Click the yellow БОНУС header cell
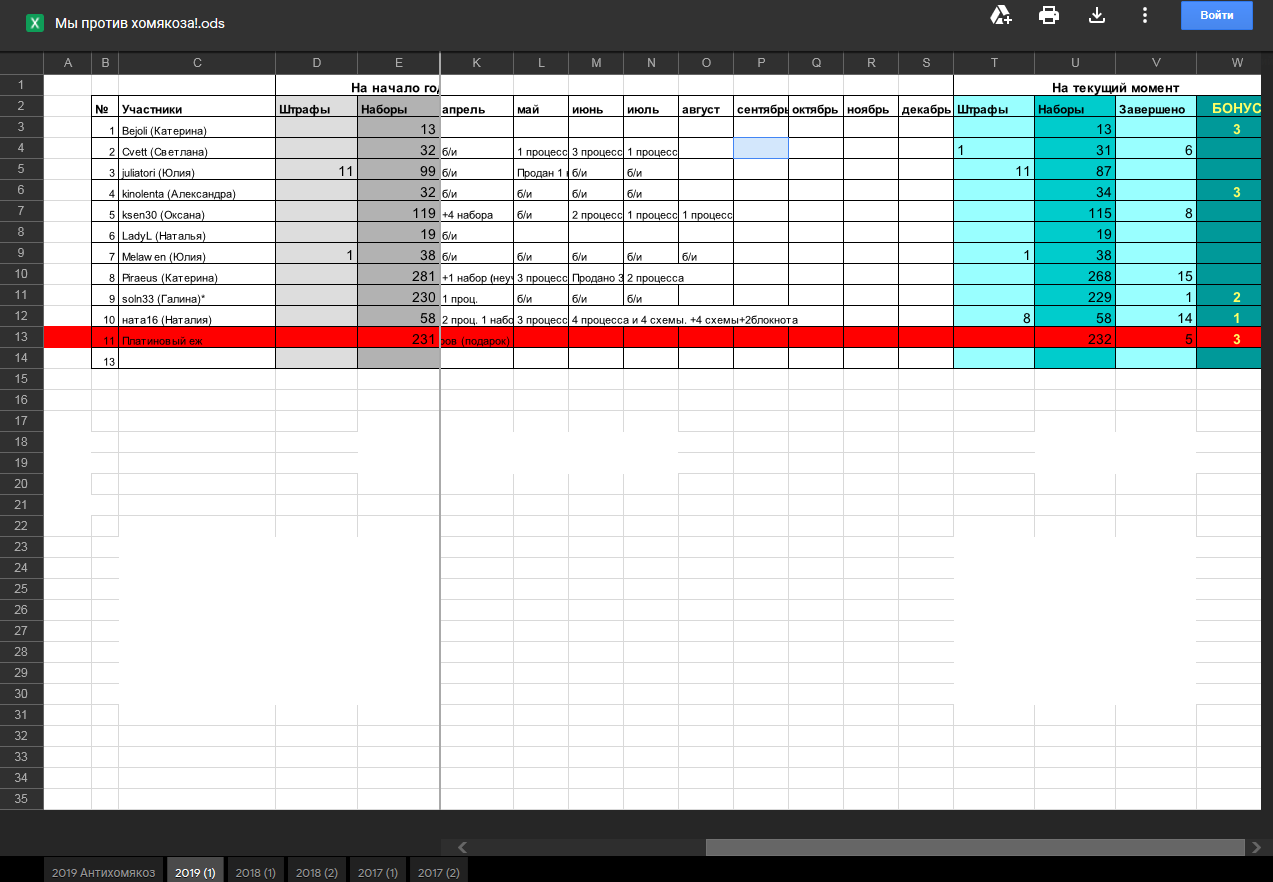The height and width of the screenshot is (882, 1273). (x=1236, y=107)
